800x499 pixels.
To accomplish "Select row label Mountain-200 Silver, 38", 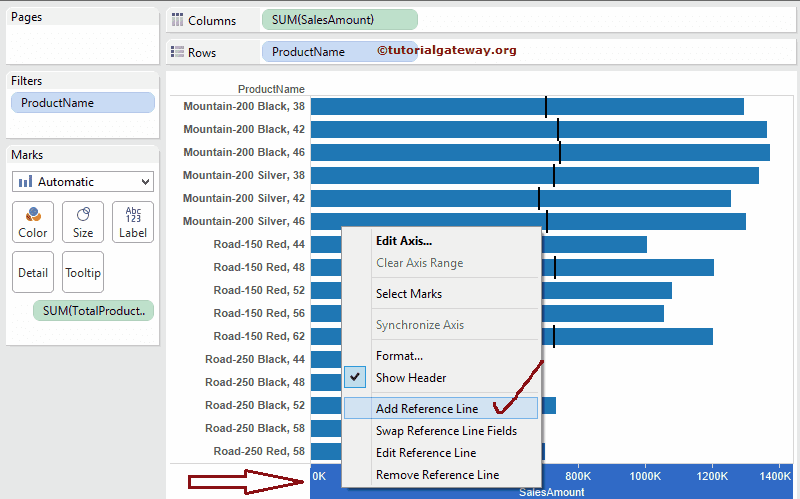I will (x=244, y=175).
